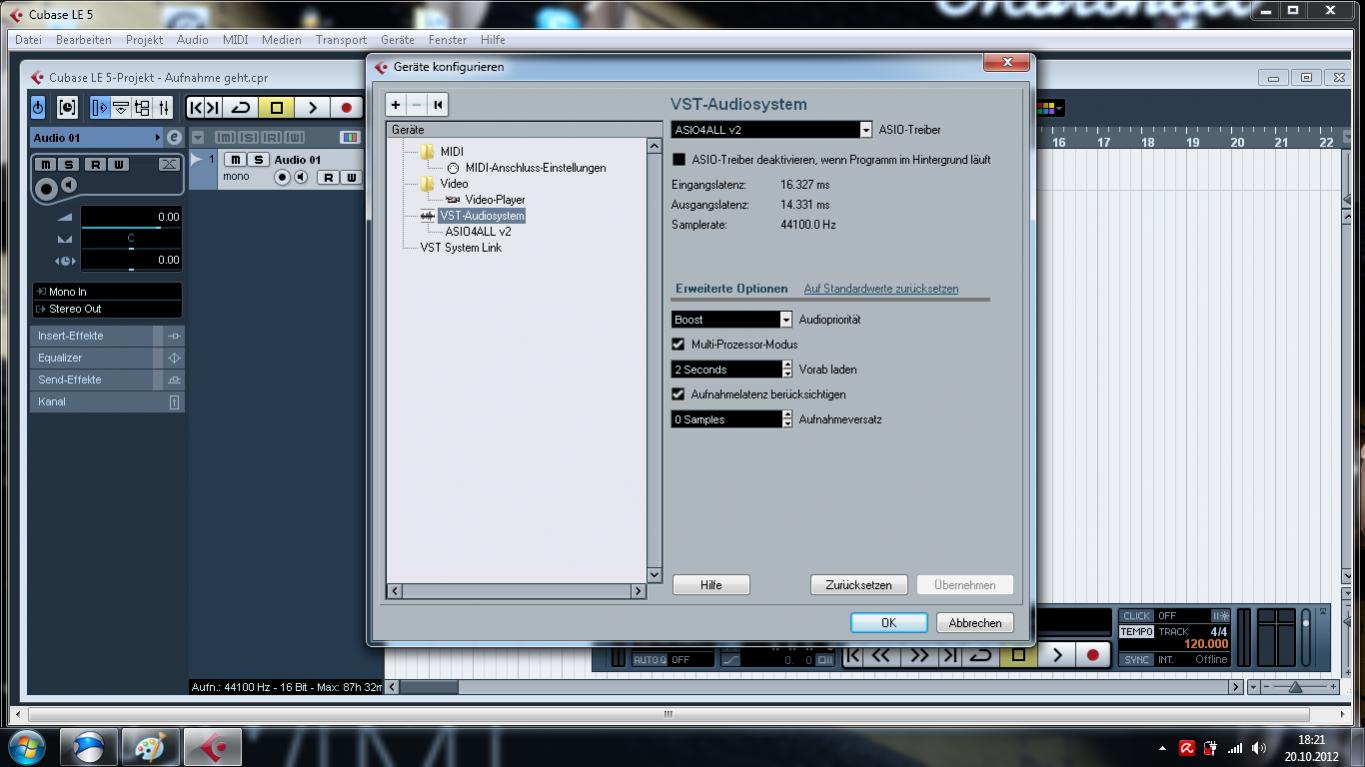The width and height of the screenshot is (1365, 767).
Task: Click the Cycle button in transport panel
Action: click(x=982, y=655)
